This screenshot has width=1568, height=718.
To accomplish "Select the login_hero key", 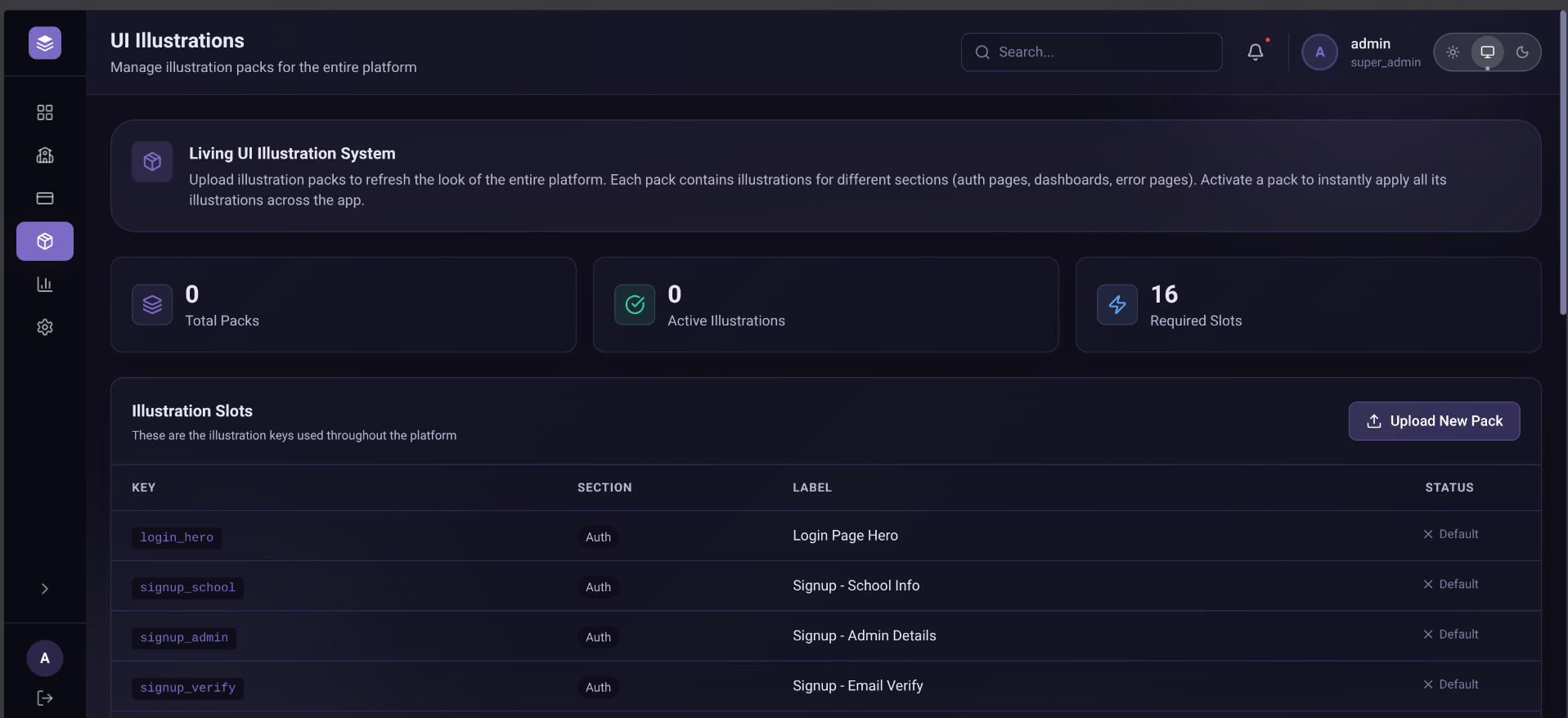I will 177,537.
